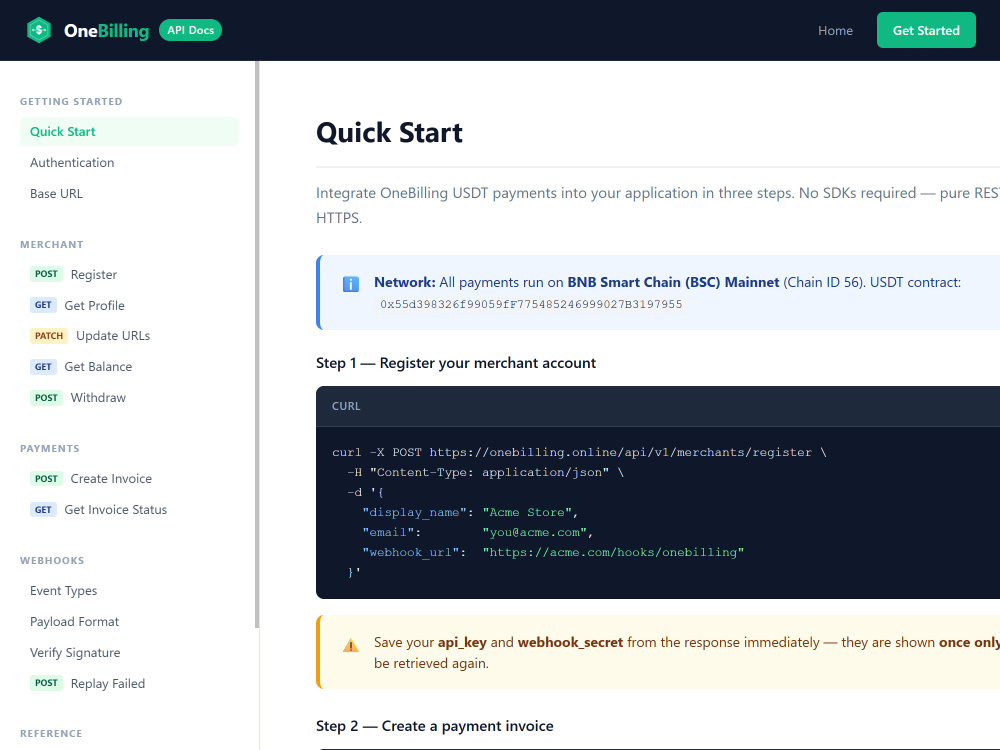Open the GET Get Profile endpoint

click(129, 305)
